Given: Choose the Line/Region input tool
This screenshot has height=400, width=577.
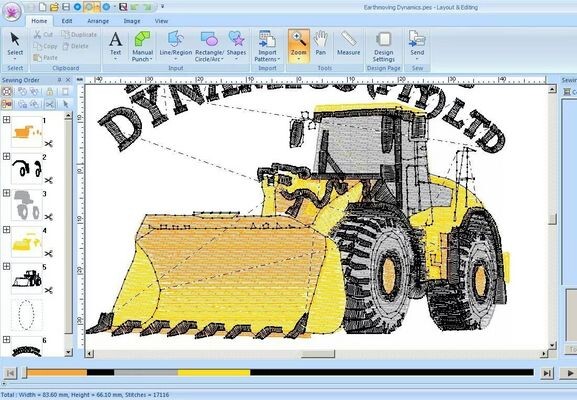Looking at the screenshot, I should [176, 46].
